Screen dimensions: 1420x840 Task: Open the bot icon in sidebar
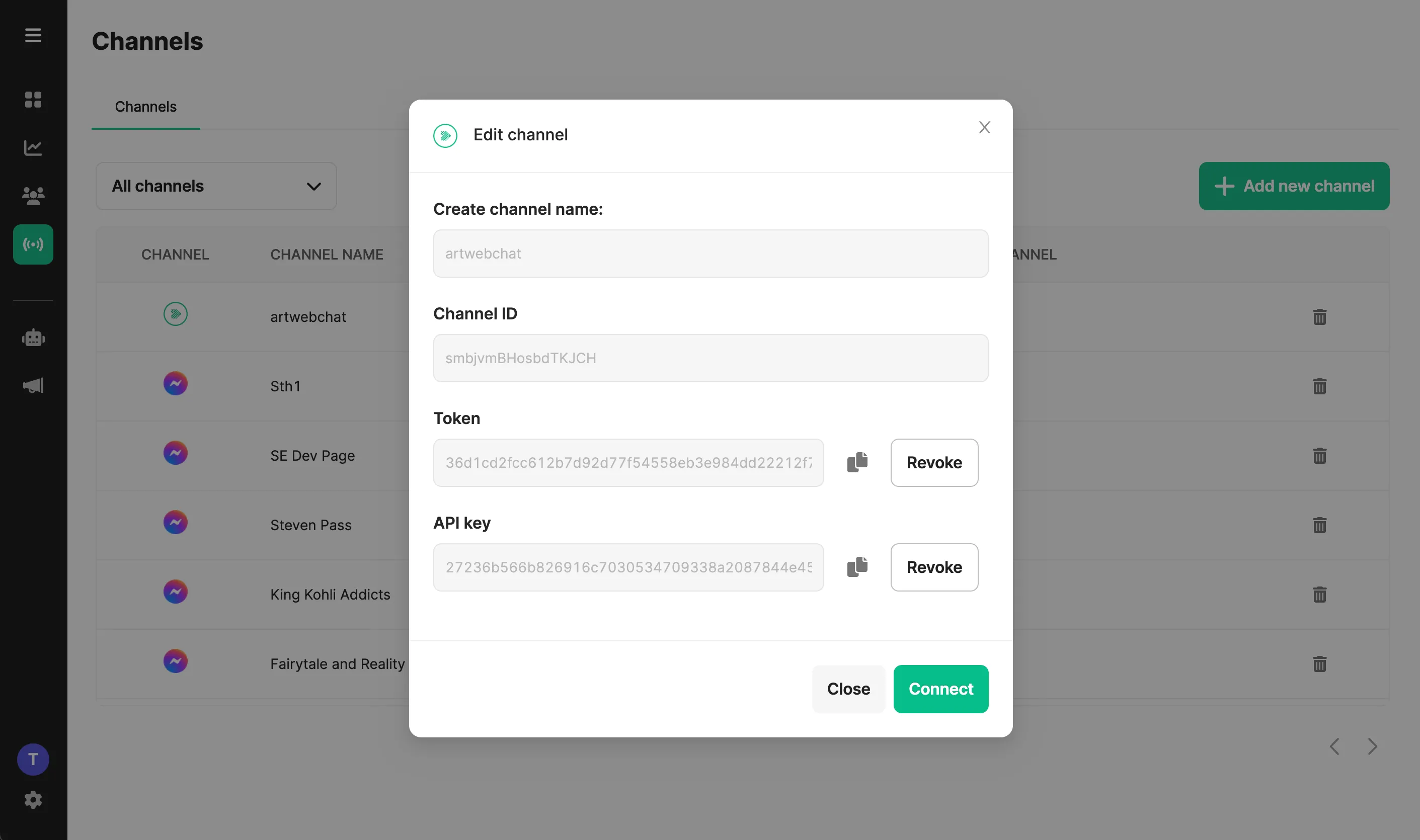(x=33, y=338)
